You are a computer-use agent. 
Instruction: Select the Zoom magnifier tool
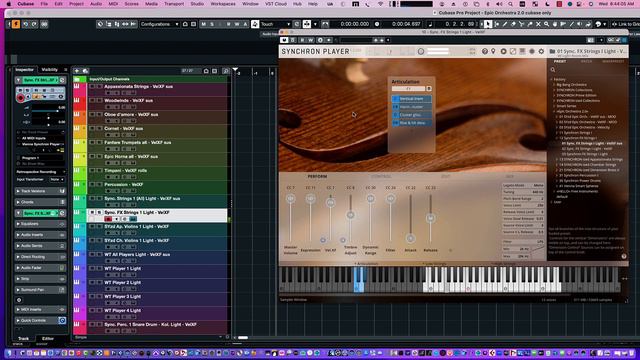tap(546, 24)
